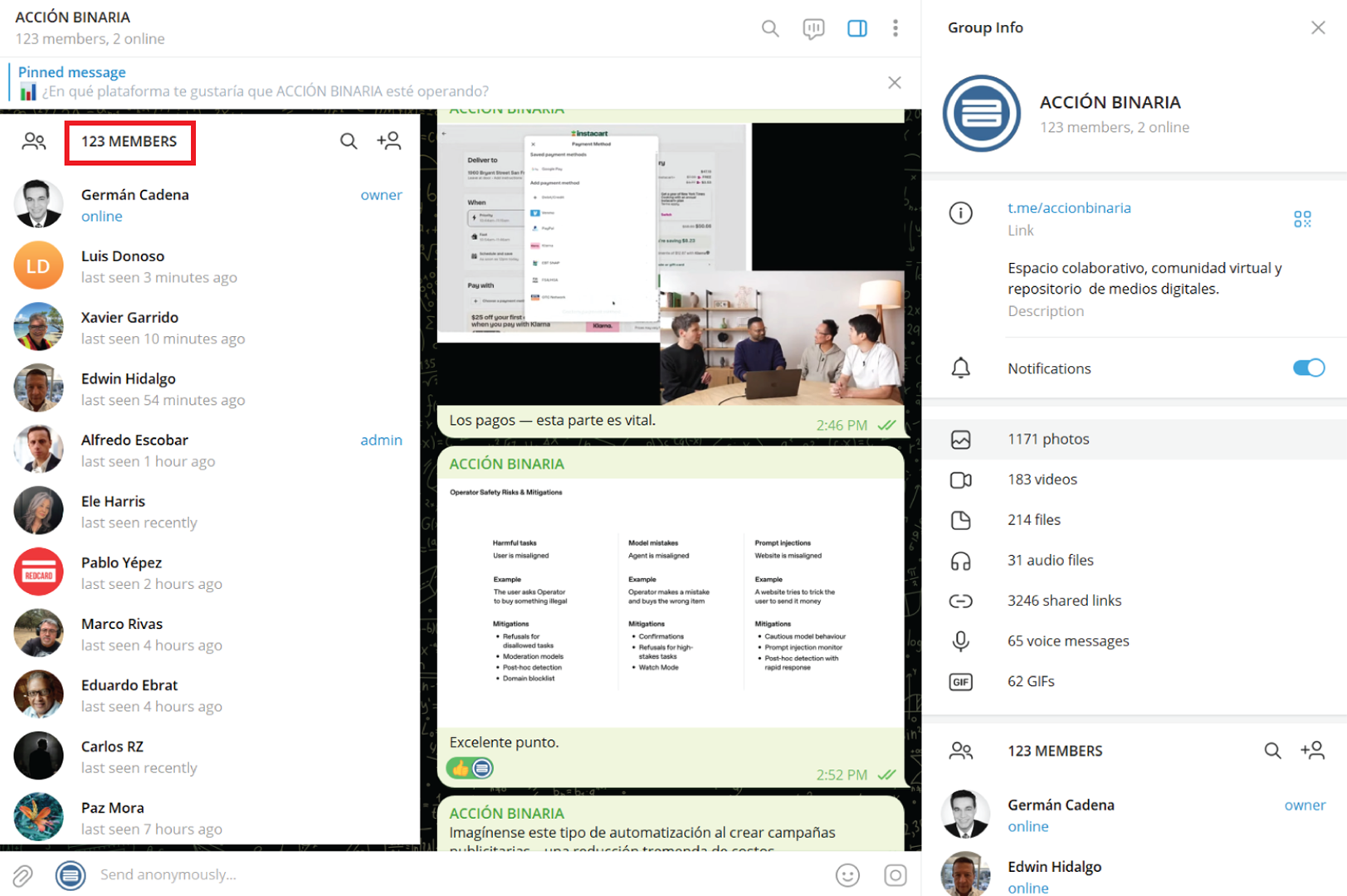The height and width of the screenshot is (896, 1347).
Task: Search members in Group Info panel
Action: pos(1272,751)
